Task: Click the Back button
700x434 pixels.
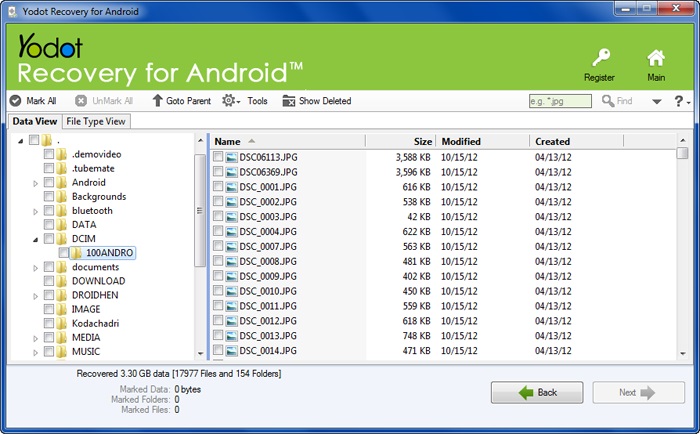Action: tap(537, 392)
